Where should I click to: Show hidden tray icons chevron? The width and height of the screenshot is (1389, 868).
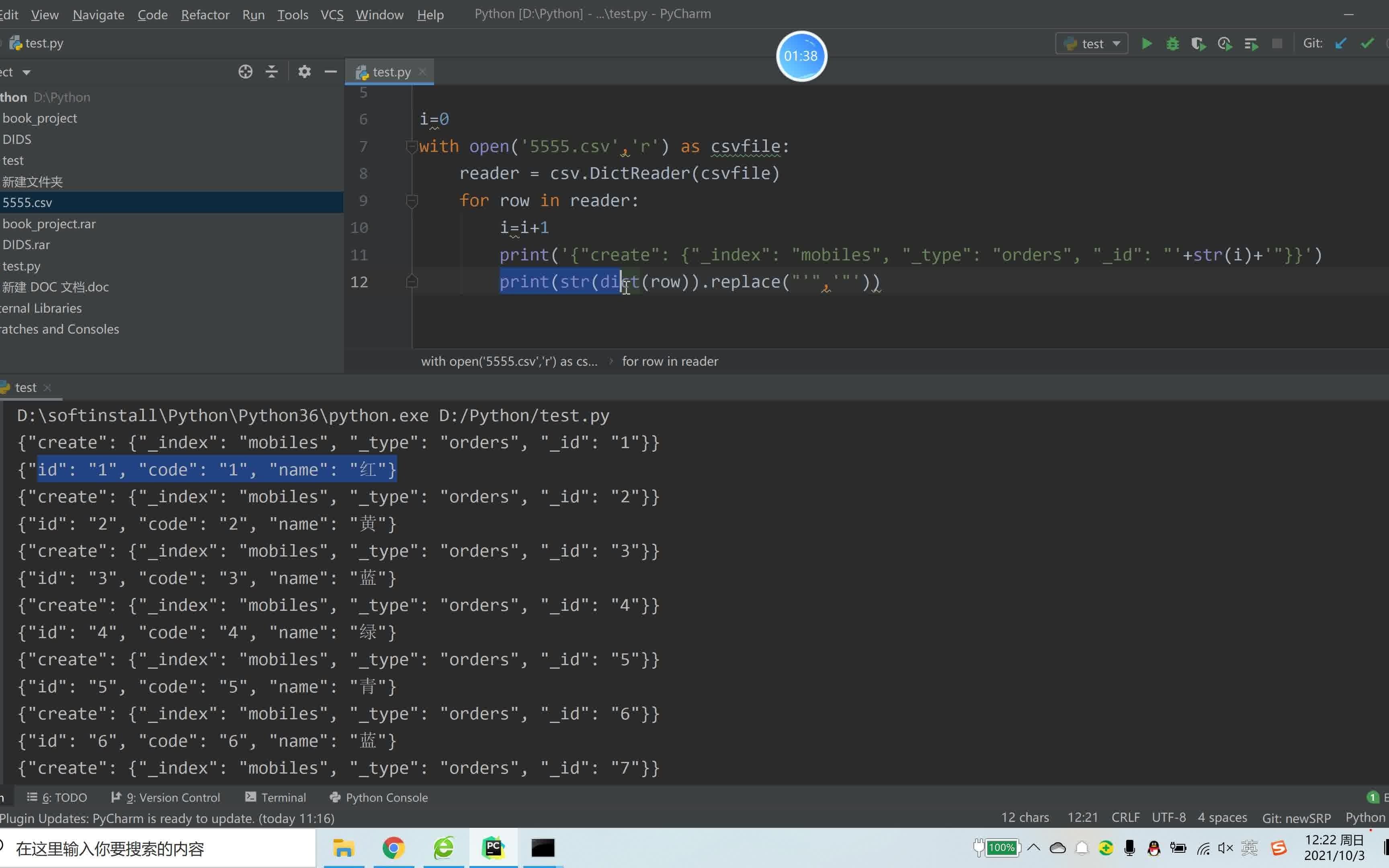coord(1034,848)
